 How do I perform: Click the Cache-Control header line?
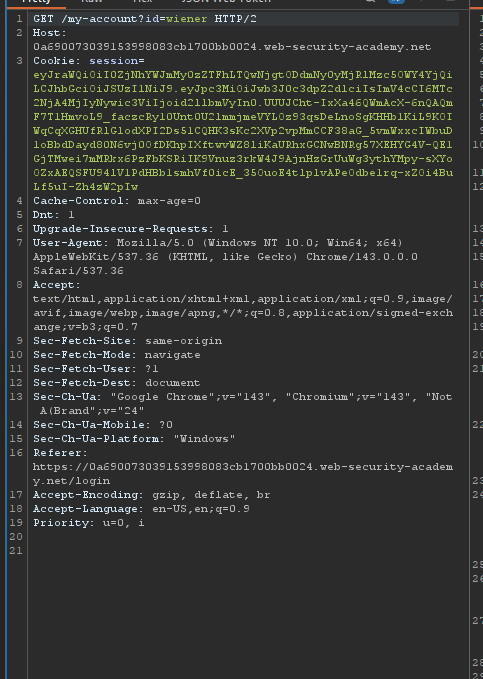[117, 201]
